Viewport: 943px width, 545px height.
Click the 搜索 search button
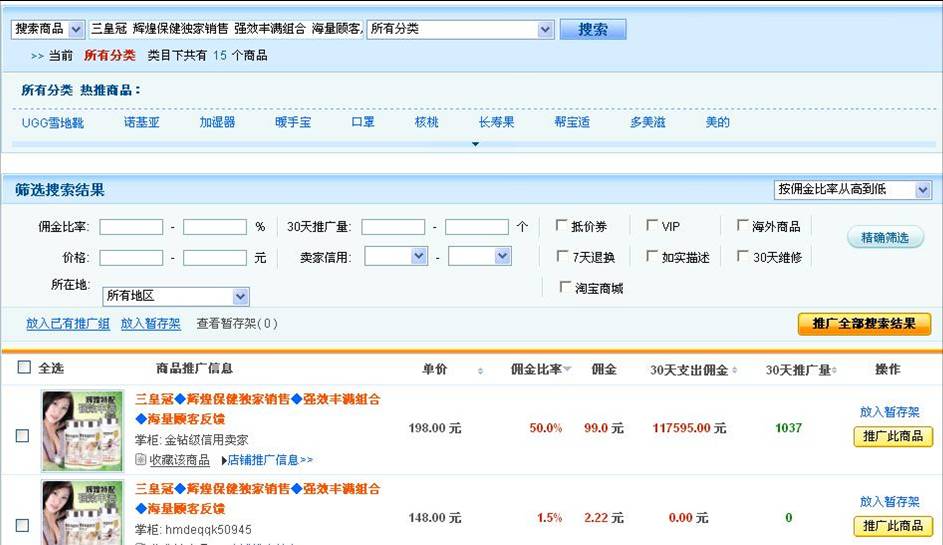coord(593,29)
